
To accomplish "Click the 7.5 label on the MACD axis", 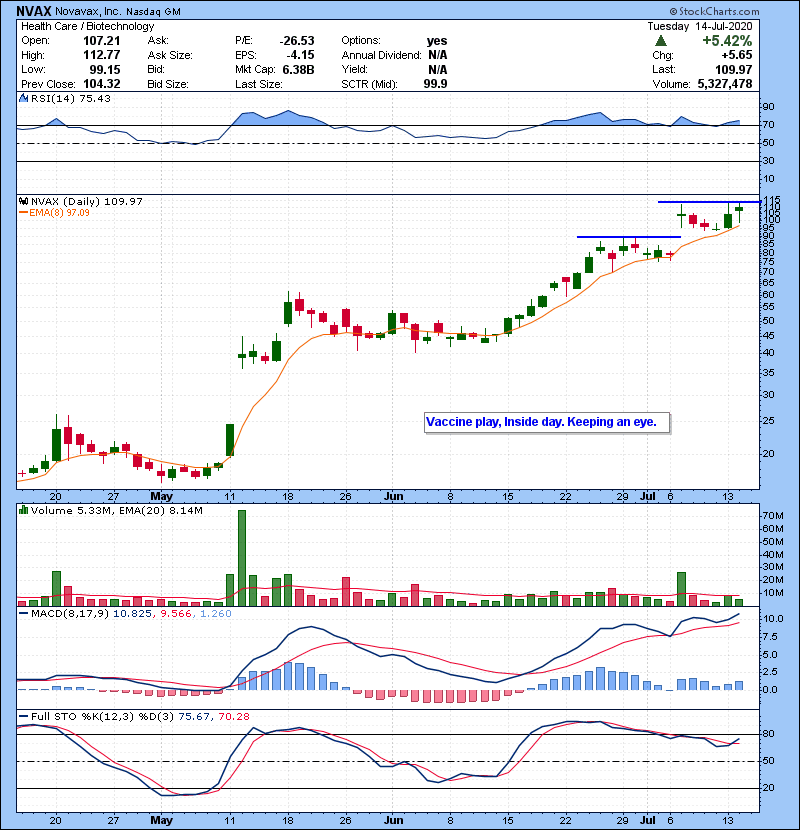I will coord(770,637).
